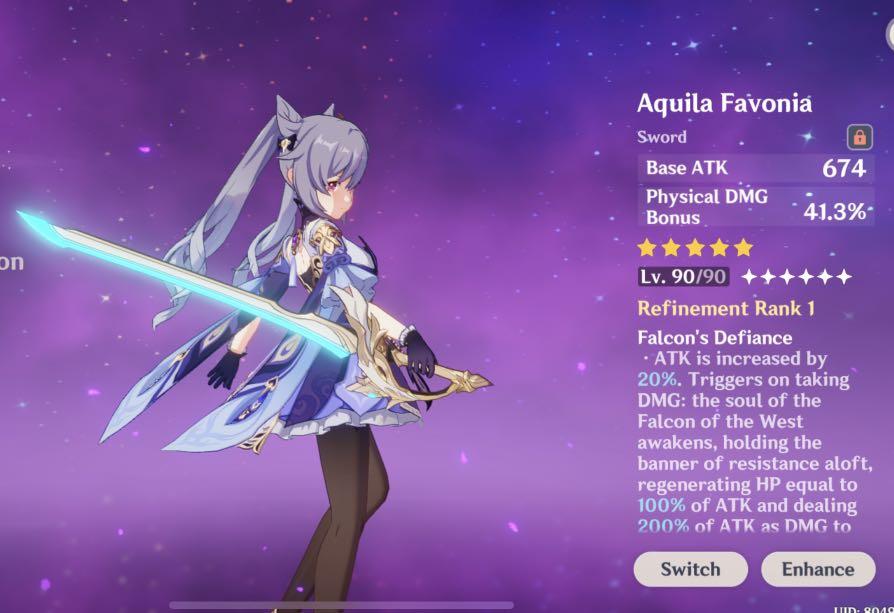Click the Sword weapon type label

(x=661, y=137)
